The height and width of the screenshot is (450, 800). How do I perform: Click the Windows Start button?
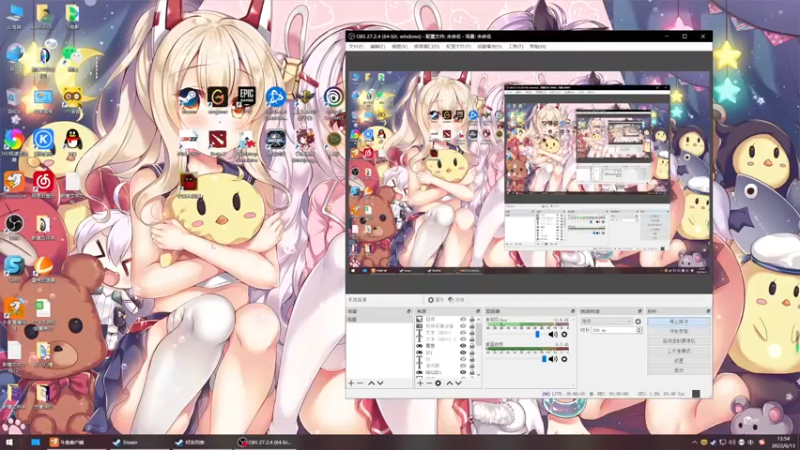(9, 442)
